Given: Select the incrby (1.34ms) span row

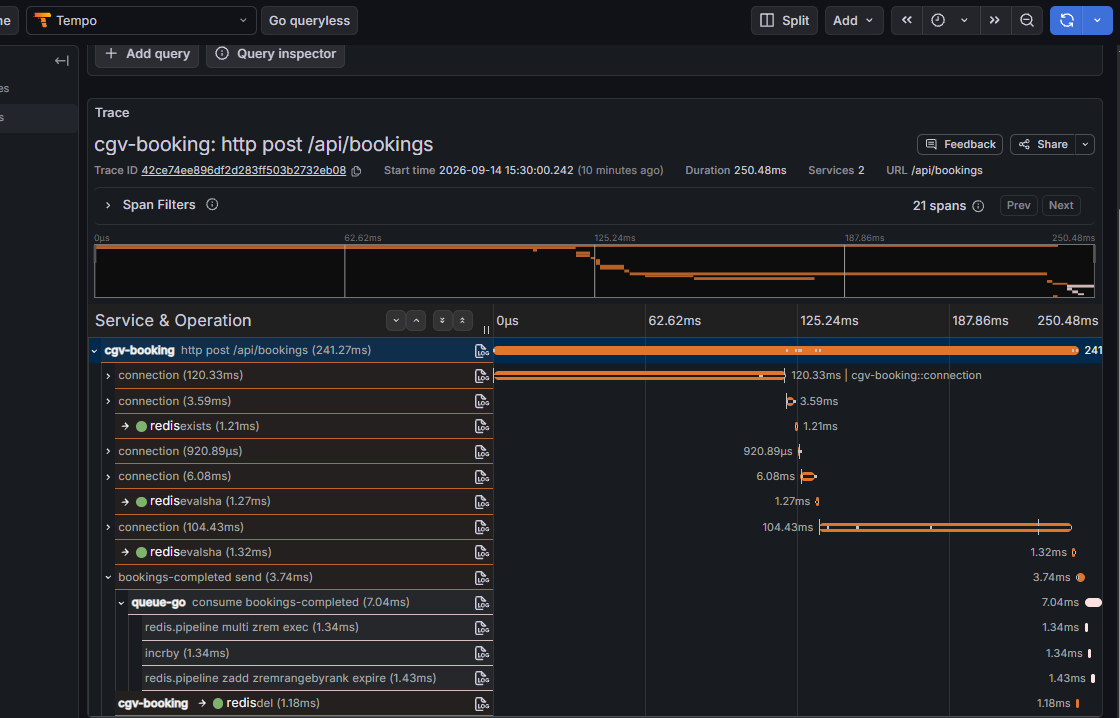Looking at the screenshot, I should coord(317,653).
